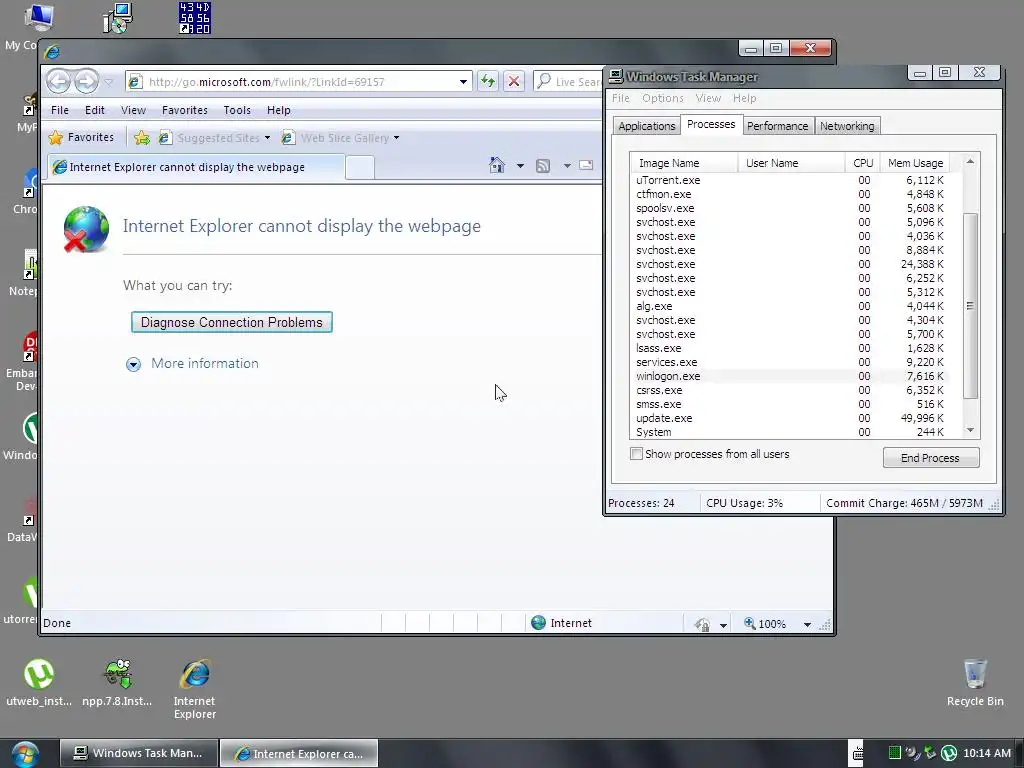This screenshot has width=1024, height=768.
Task: Click the 10:14 AM clock in tray
Action: point(987,754)
